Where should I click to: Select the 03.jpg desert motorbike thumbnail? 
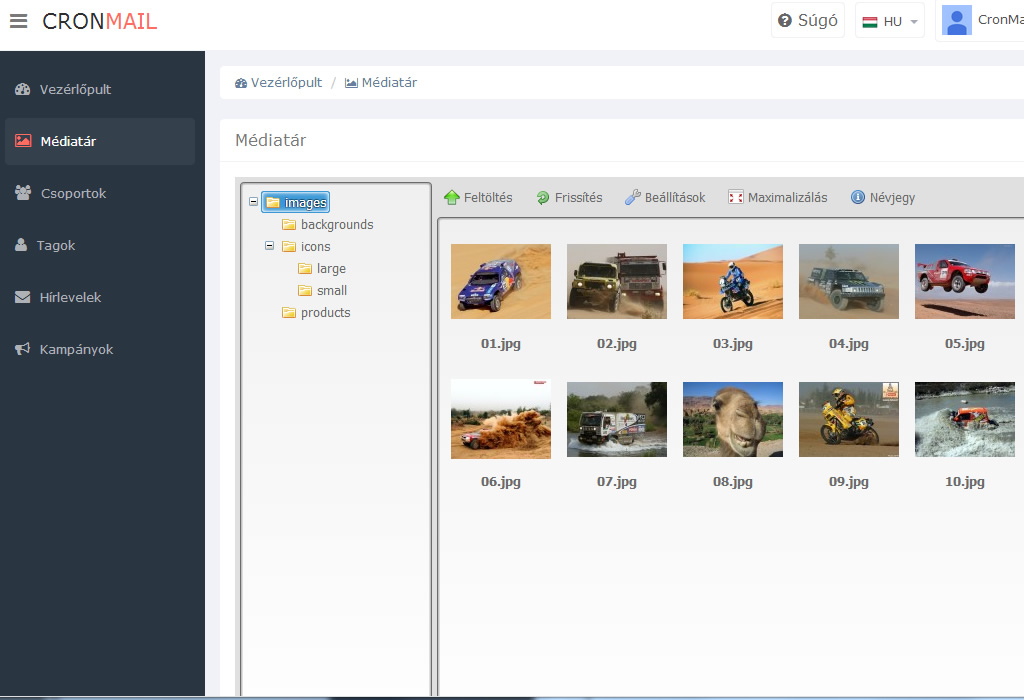[733, 281]
